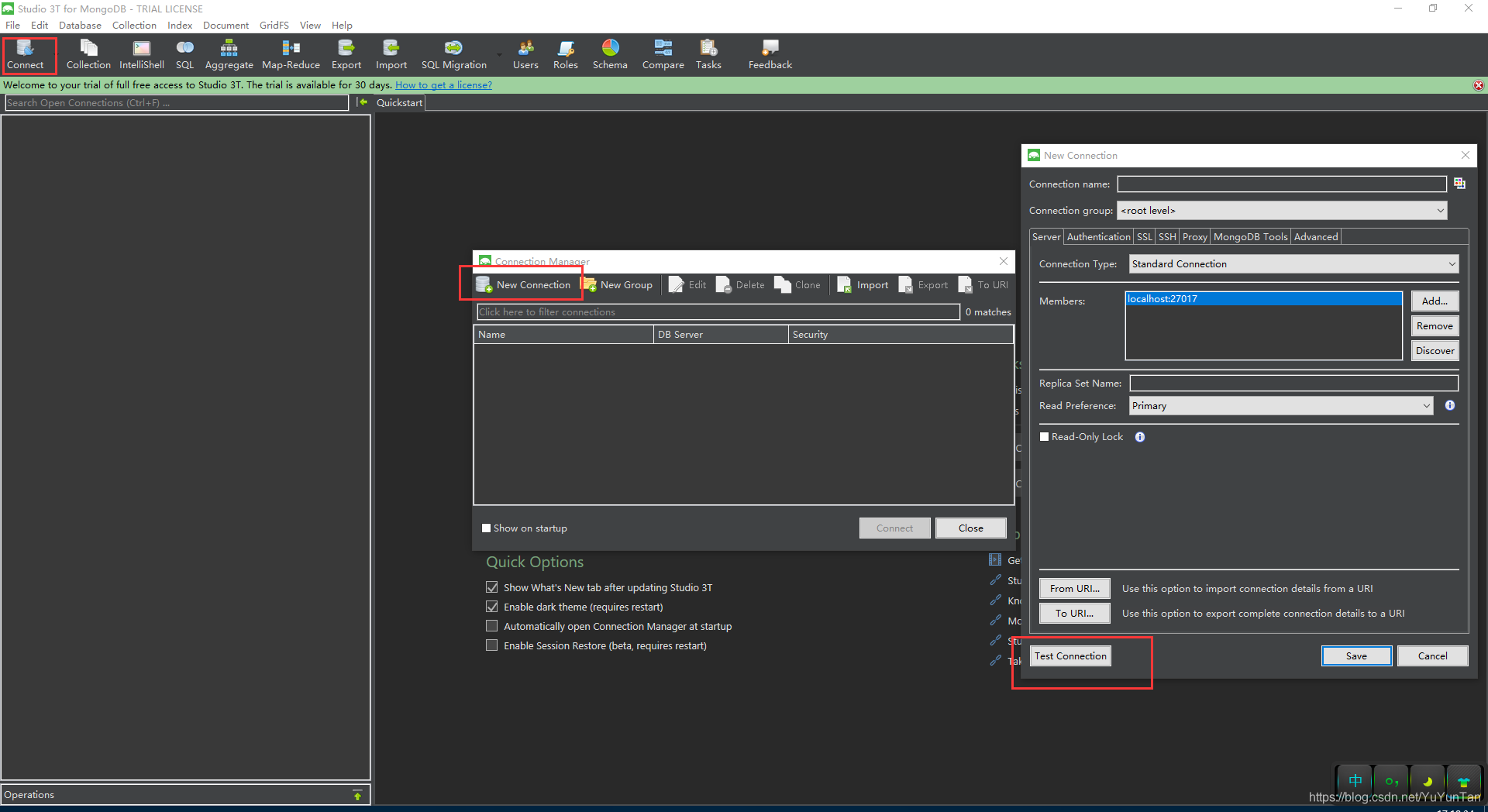Click Close in Connection Manager
1488x812 pixels.
pyautogui.click(x=970, y=528)
